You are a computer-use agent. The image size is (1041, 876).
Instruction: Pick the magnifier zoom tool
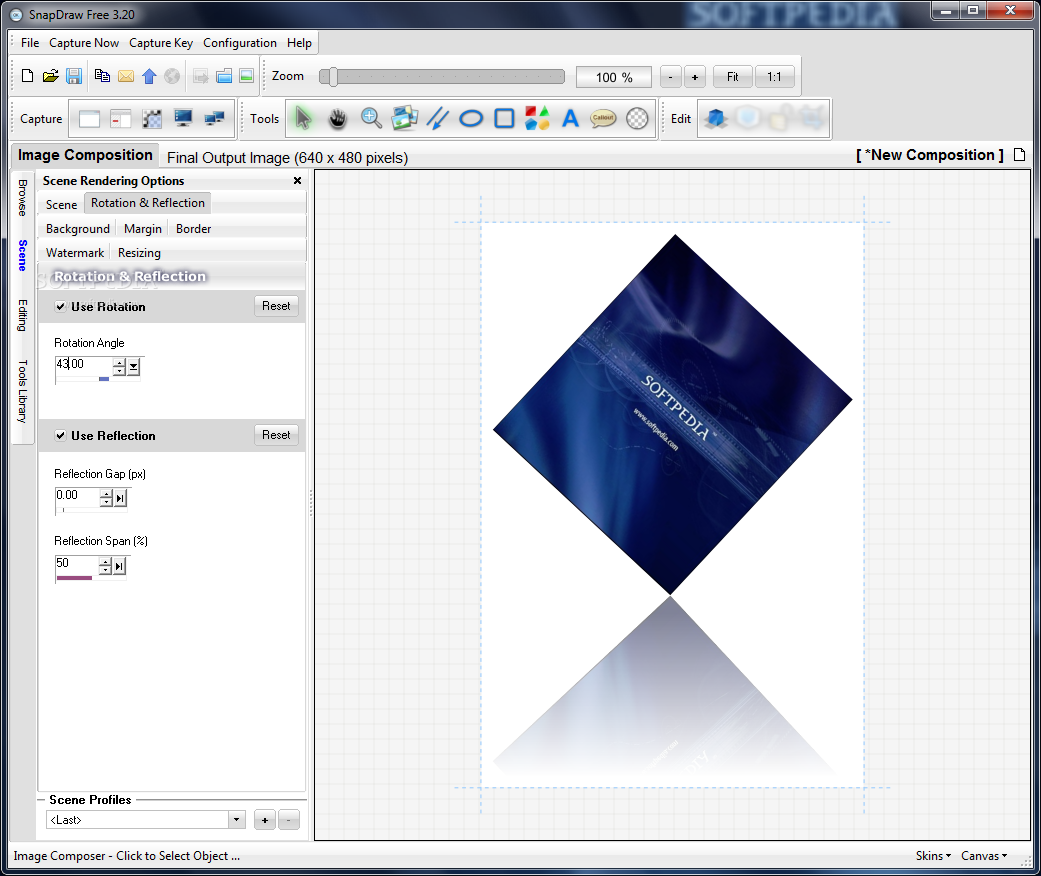(x=371, y=118)
